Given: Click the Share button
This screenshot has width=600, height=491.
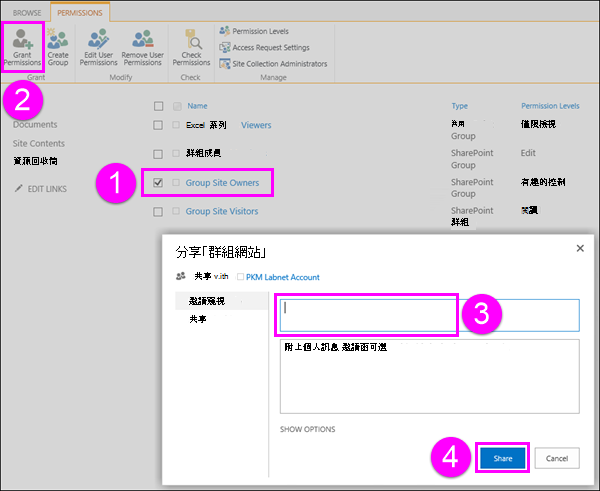Looking at the screenshot, I should pos(503,458).
